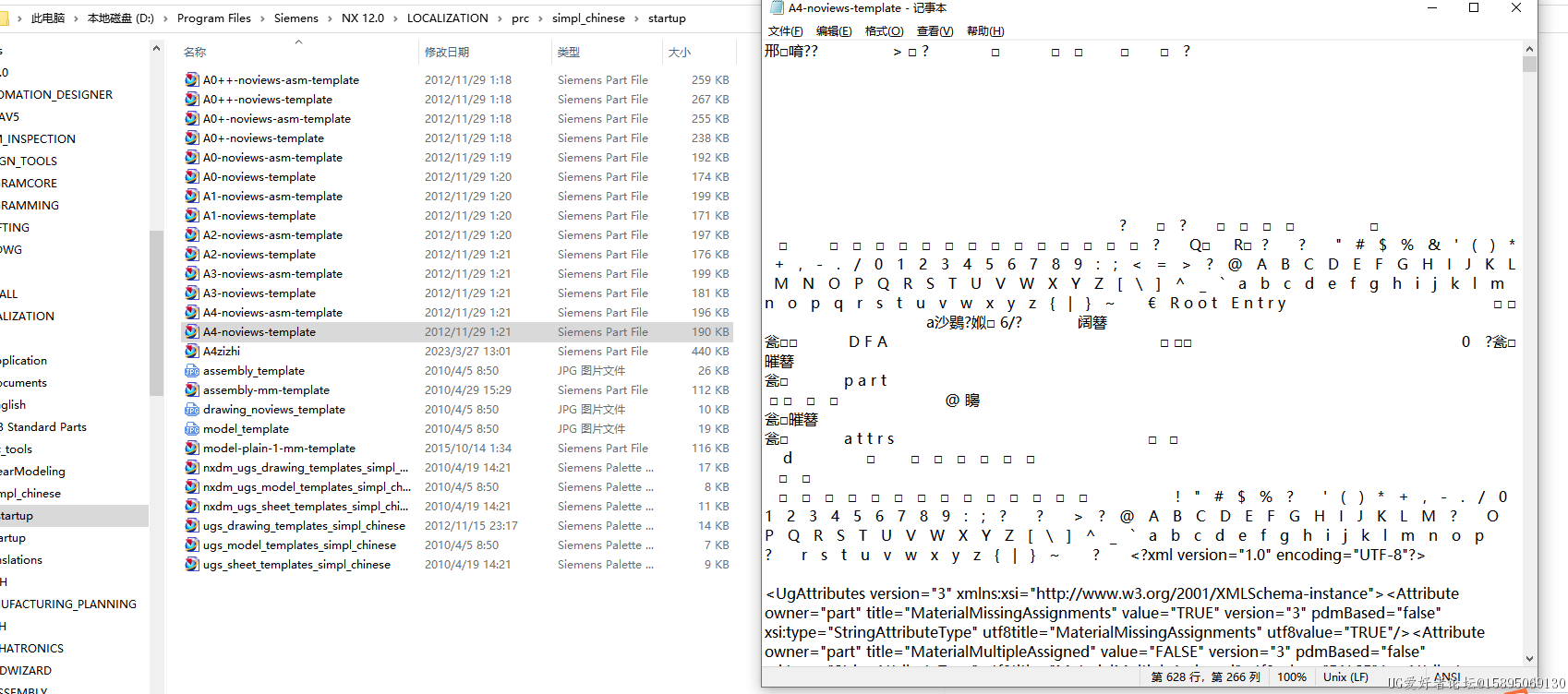Click the A1-noviews-template file icon
The image size is (1568, 694).
click(x=192, y=215)
